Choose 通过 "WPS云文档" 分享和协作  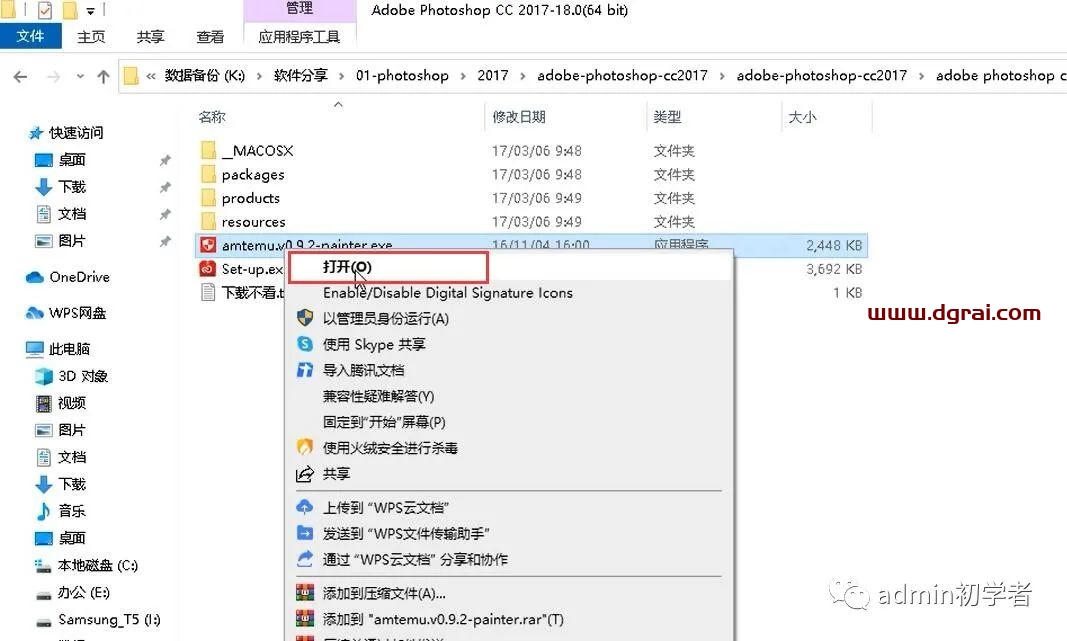pos(414,559)
